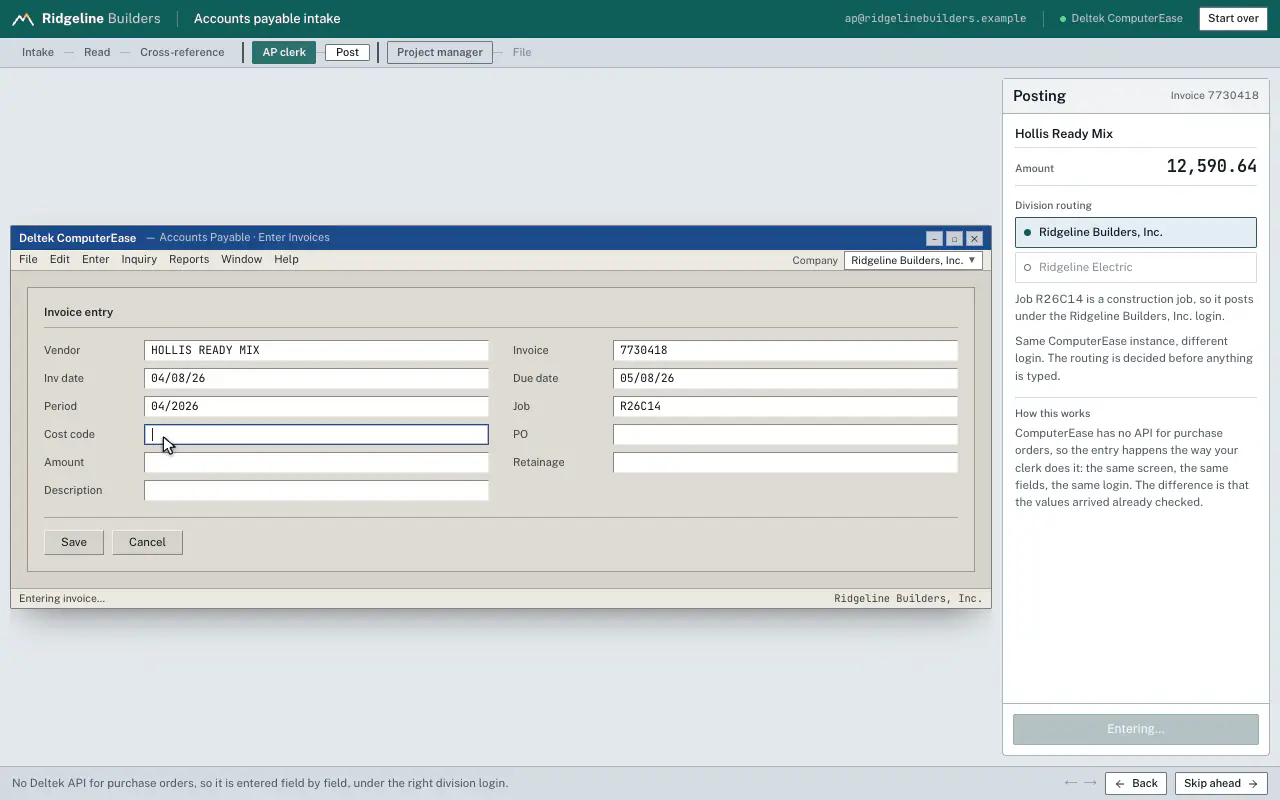The height and width of the screenshot is (800, 1280).
Task: Click Cancel in invoice entry
Action: pos(147,542)
